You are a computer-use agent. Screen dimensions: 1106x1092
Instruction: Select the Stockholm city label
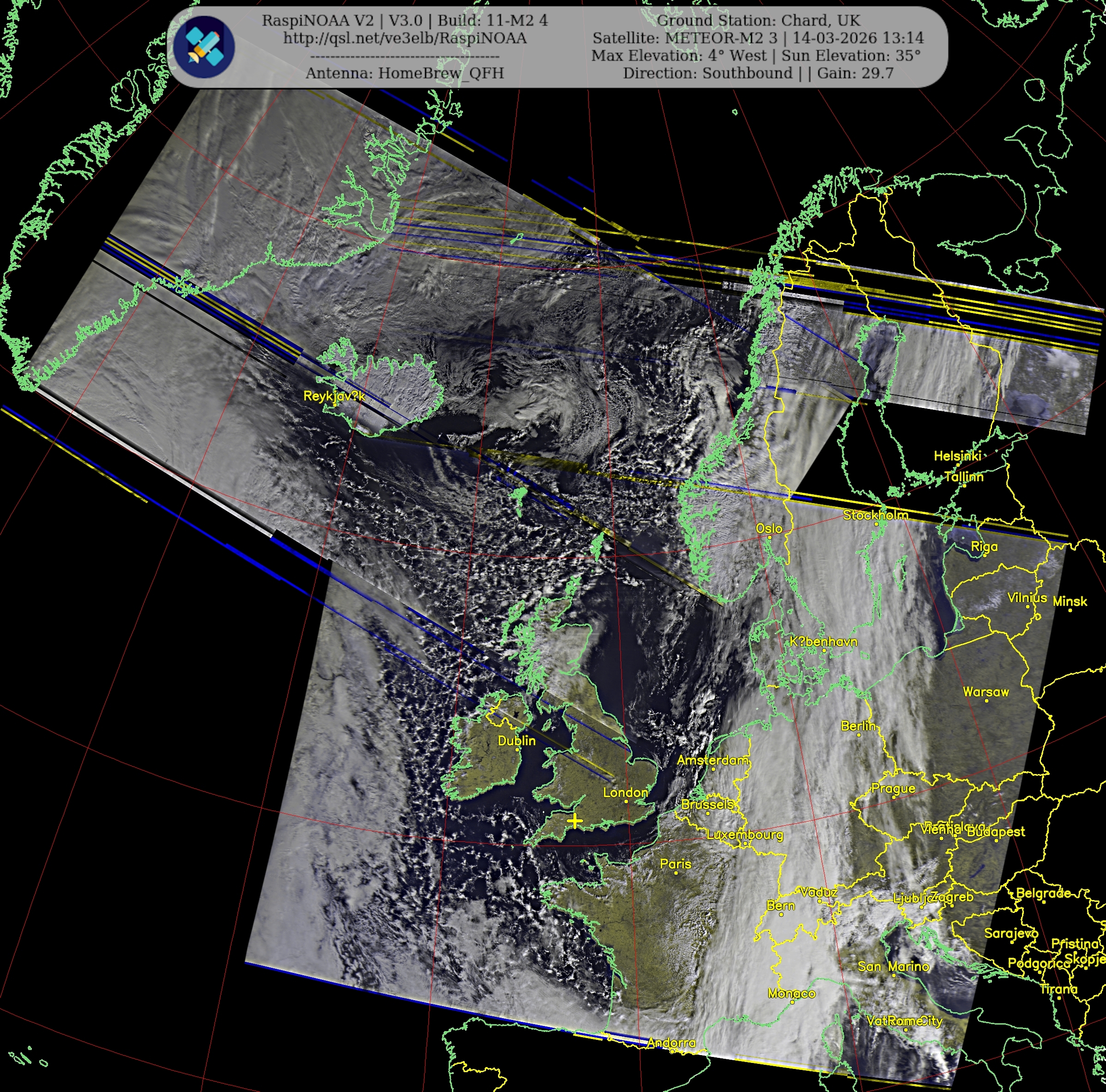875,515
